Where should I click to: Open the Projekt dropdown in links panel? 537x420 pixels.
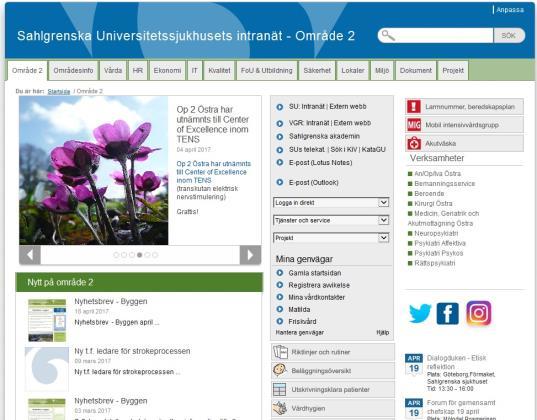[x=331, y=238]
